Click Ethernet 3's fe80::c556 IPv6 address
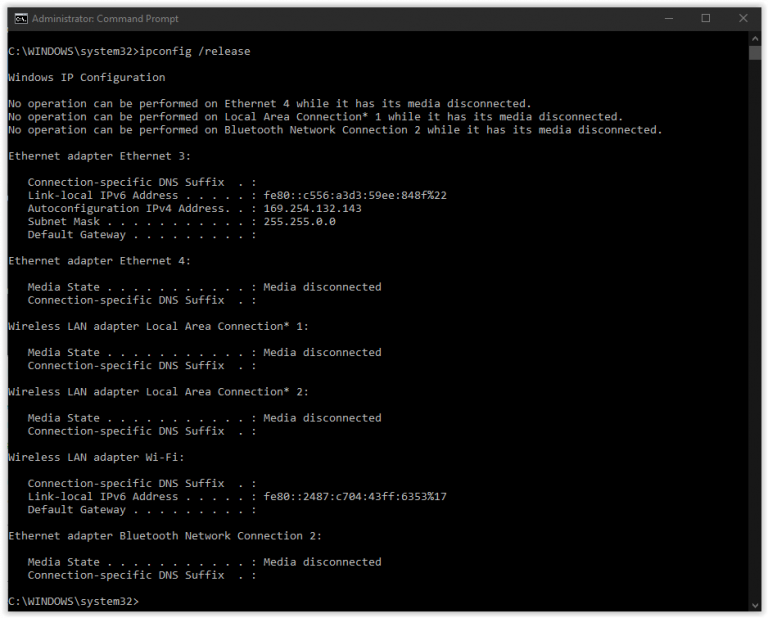This screenshot has height=618, width=768. point(354,195)
